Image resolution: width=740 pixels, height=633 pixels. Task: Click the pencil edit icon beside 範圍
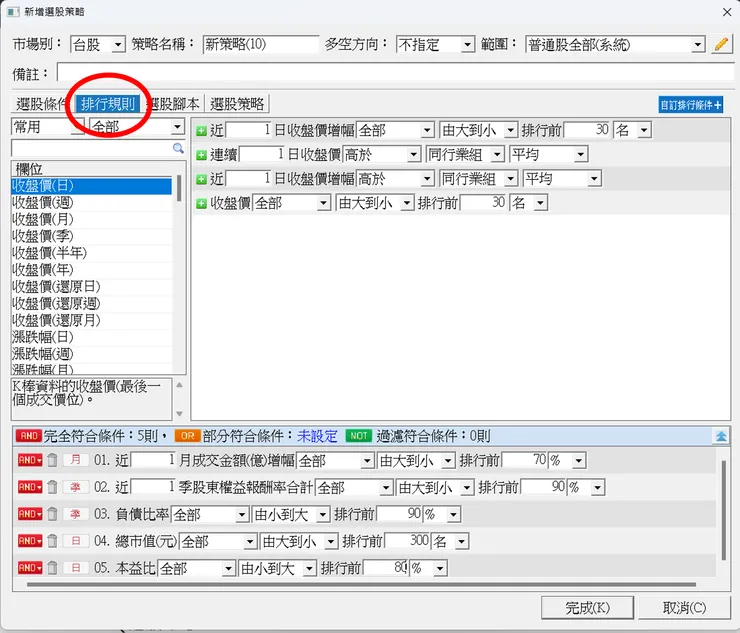tap(721, 45)
